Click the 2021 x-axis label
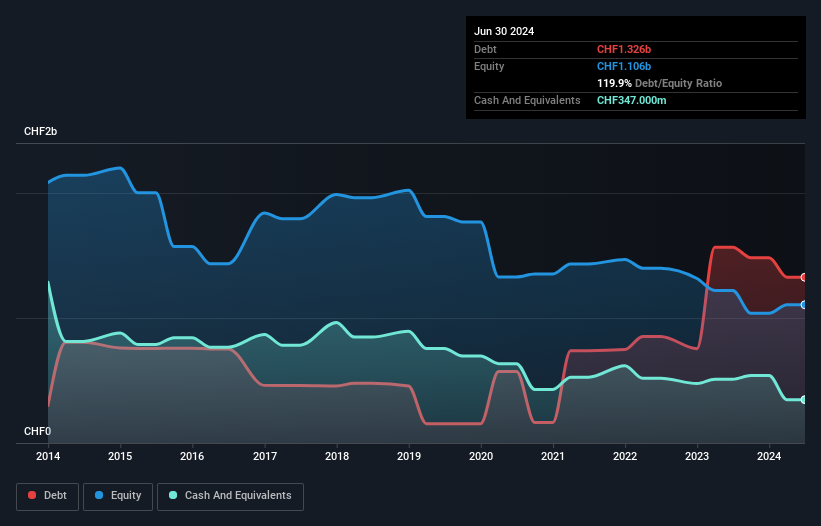 click(553, 456)
